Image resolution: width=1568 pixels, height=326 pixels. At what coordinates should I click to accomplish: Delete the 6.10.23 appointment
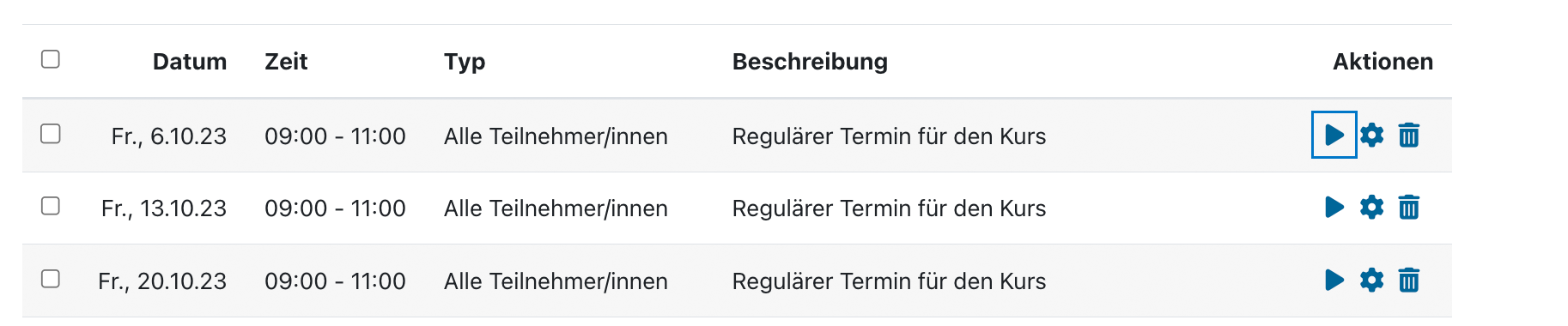pos(1408,135)
